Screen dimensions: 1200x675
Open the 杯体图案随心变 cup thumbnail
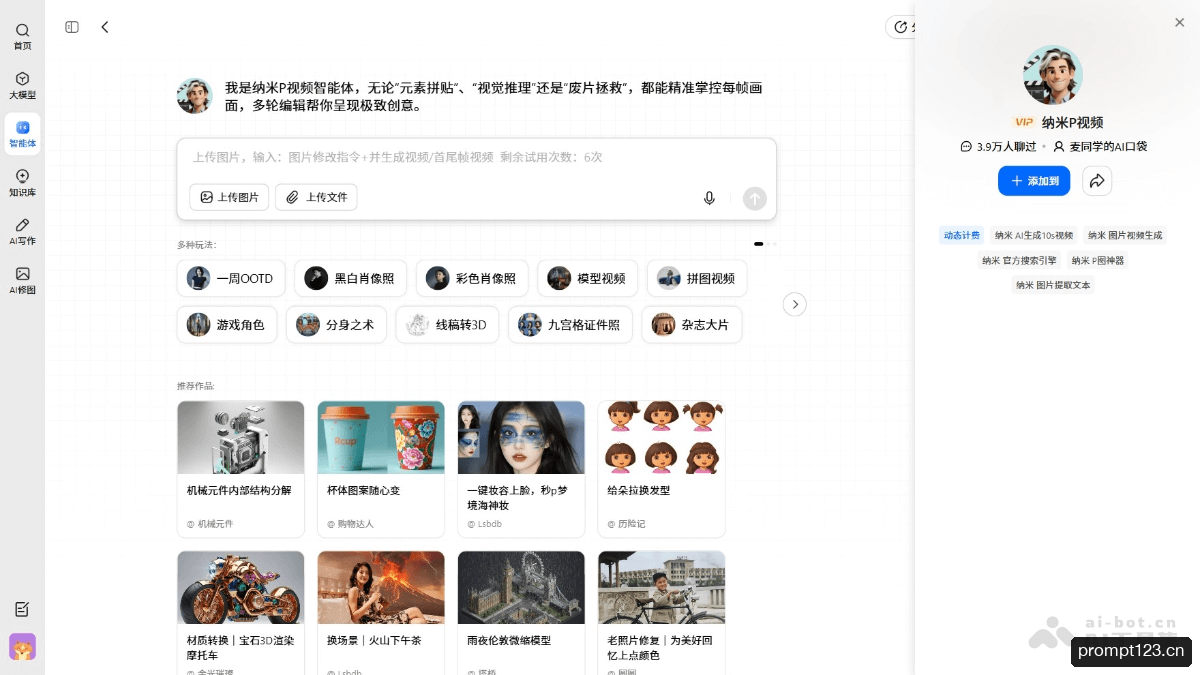tap(381, 437)
